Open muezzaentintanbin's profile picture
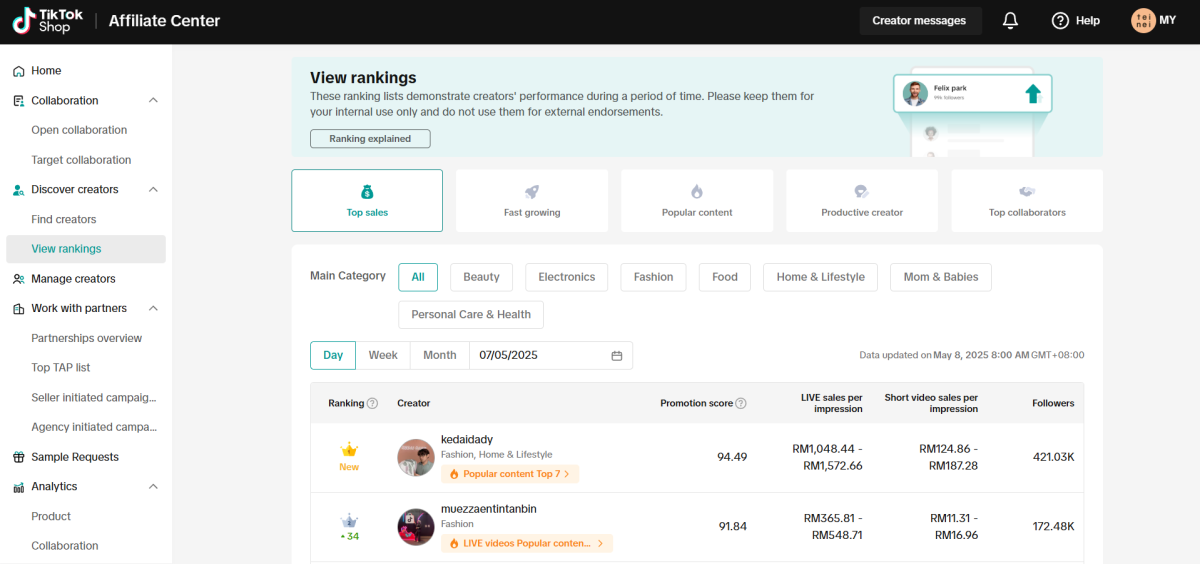The height and width of the screenshot is (564, 1200). (416, 527)
